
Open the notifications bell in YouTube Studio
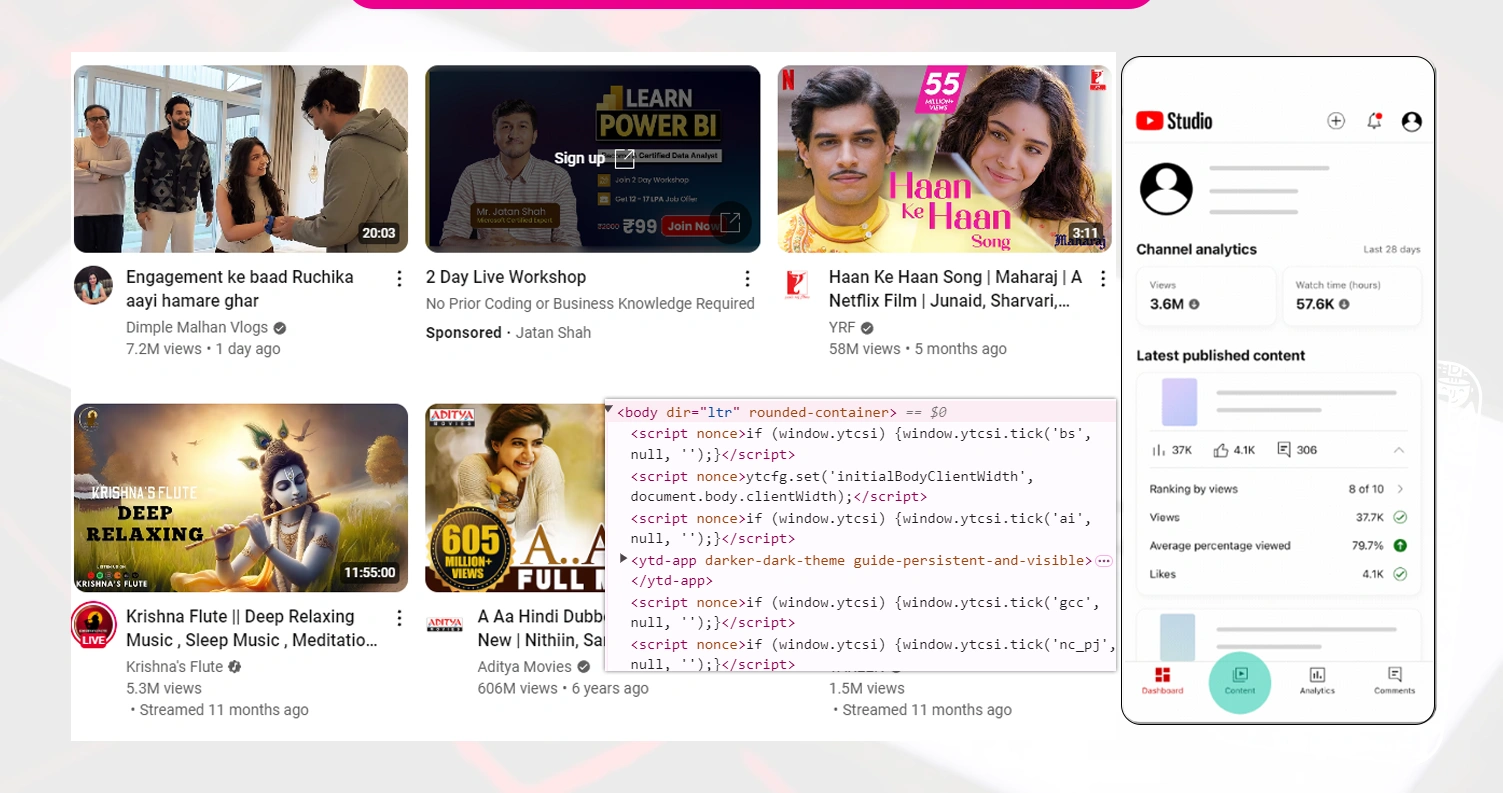[x=1374, y=121]
